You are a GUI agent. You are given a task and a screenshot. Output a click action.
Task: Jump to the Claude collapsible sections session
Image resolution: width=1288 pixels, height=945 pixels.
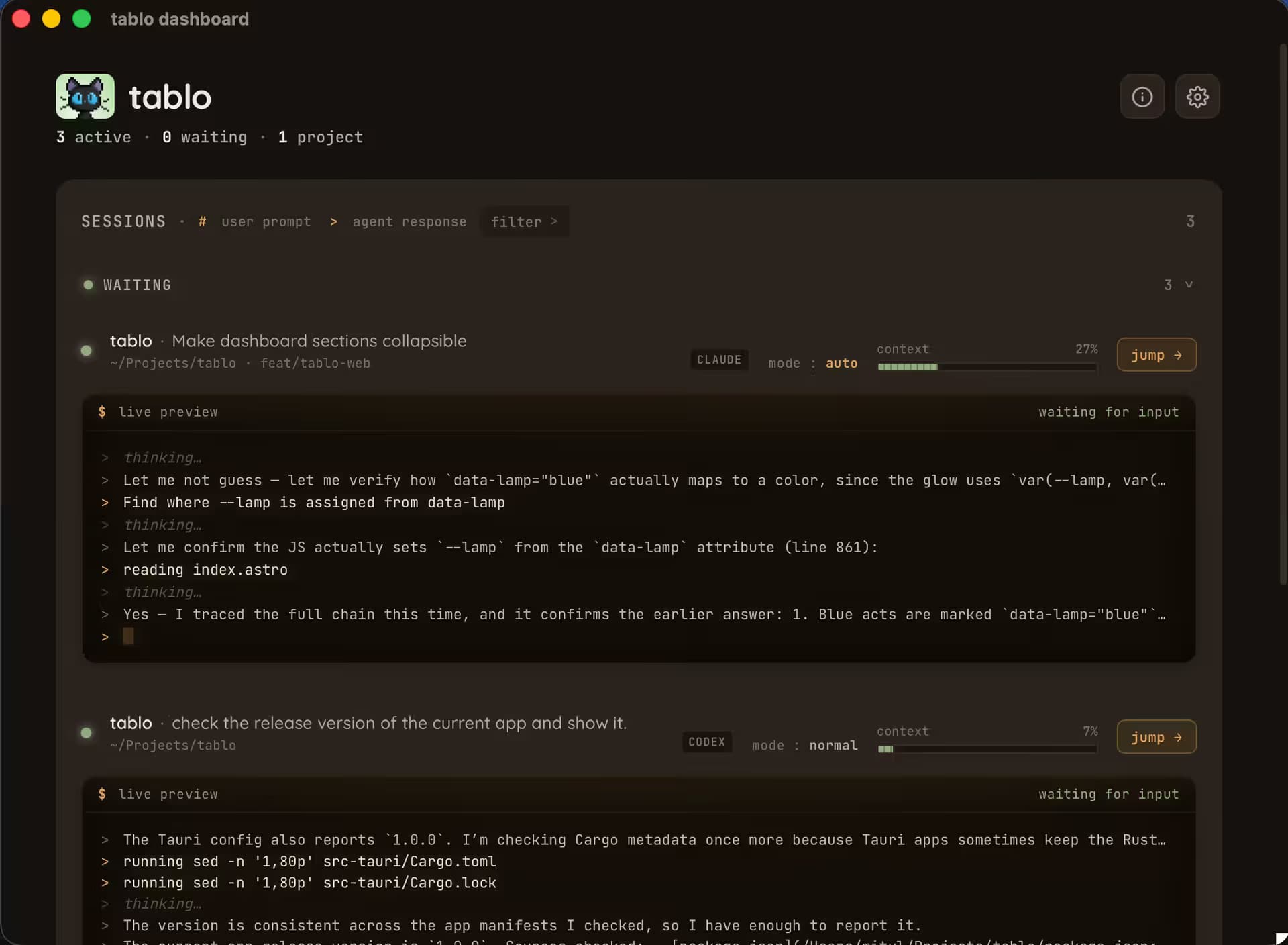pyautogui.click(x=1157, y=354)
